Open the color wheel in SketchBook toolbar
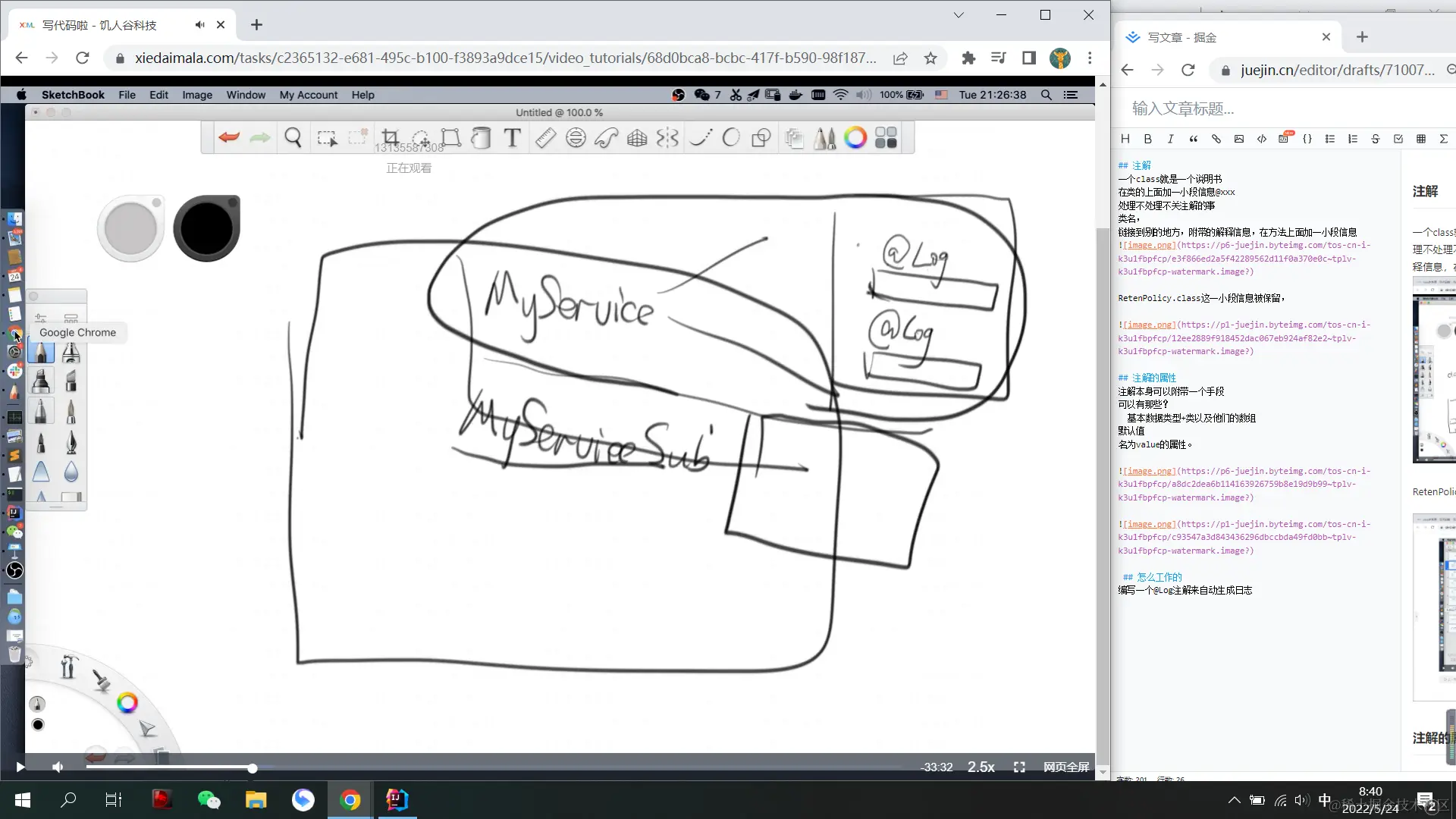 855,137
